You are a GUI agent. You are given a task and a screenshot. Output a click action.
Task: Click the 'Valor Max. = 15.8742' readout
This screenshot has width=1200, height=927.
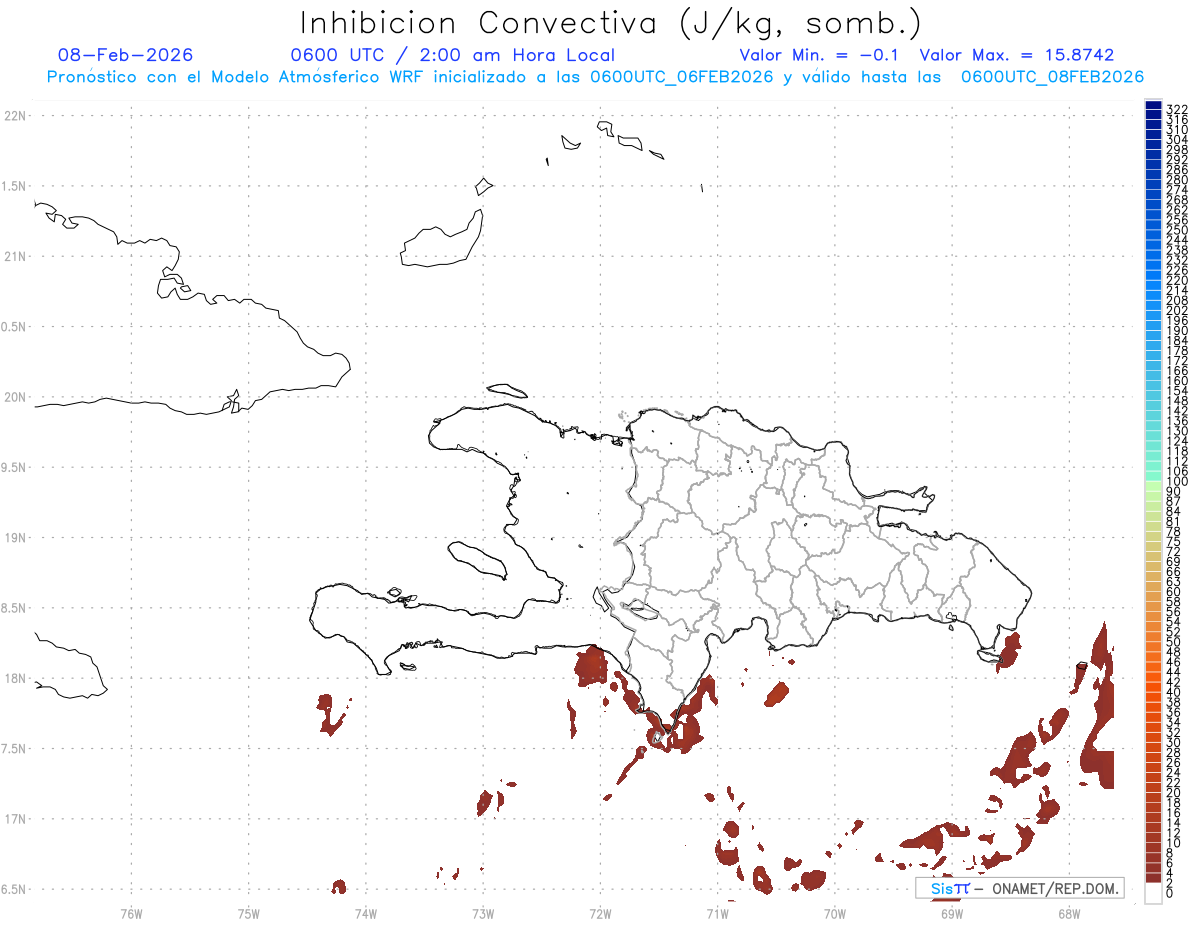coord(1017,55)
